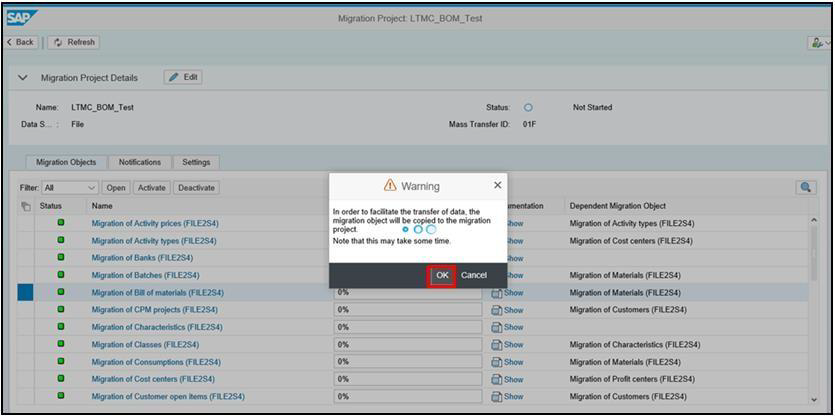The width and height of the screenshot is (835, 416).
Task: Collapse the Migration Project Details section
Action: [23, 78]
